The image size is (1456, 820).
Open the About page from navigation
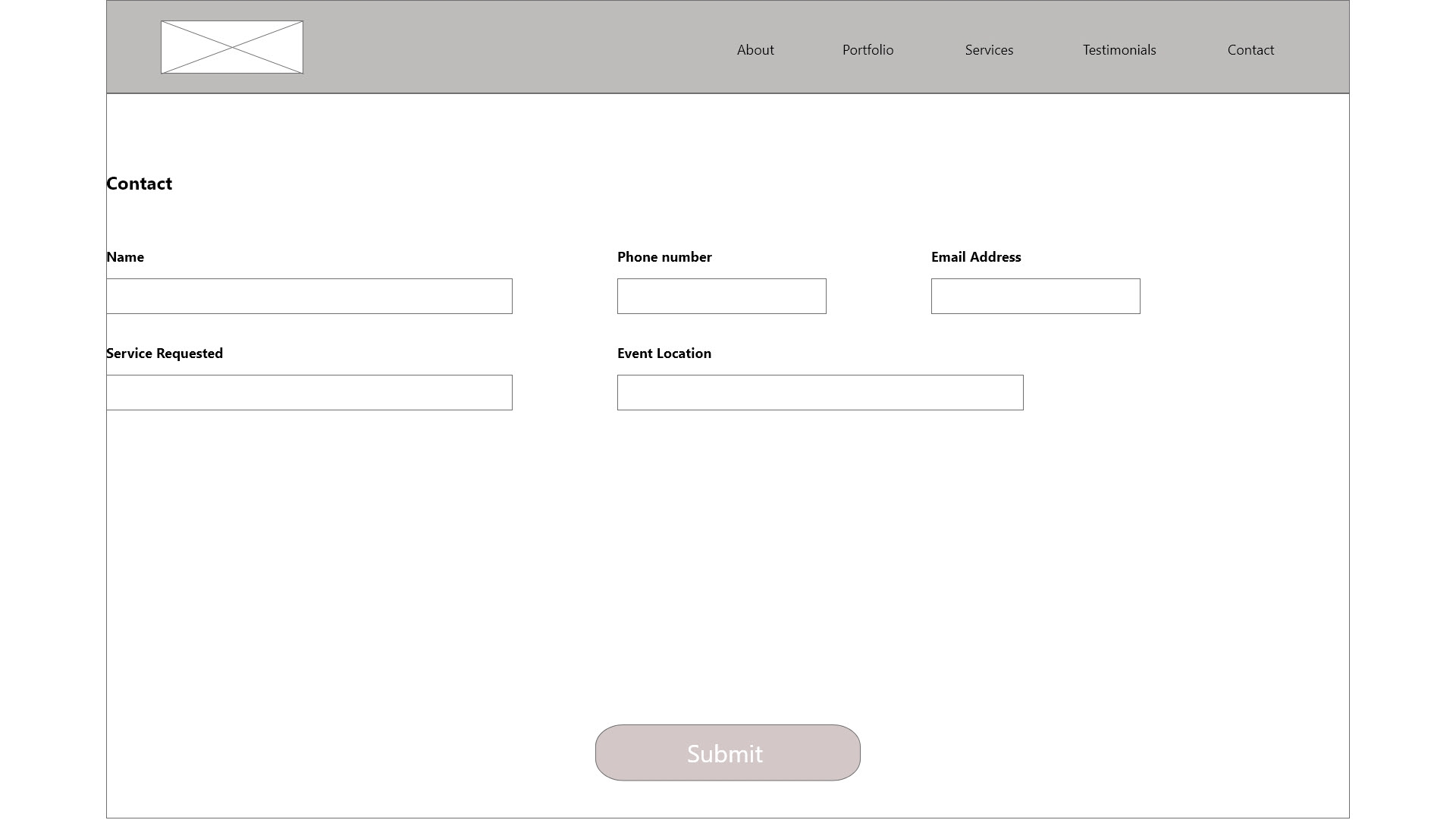point(755,50)
